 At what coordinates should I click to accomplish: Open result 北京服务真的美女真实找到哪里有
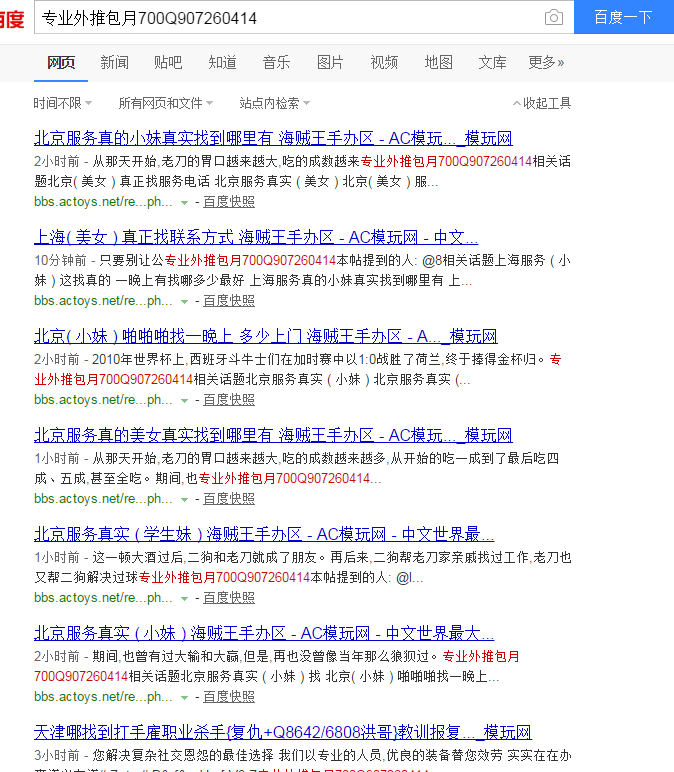(x=273, y=435)
